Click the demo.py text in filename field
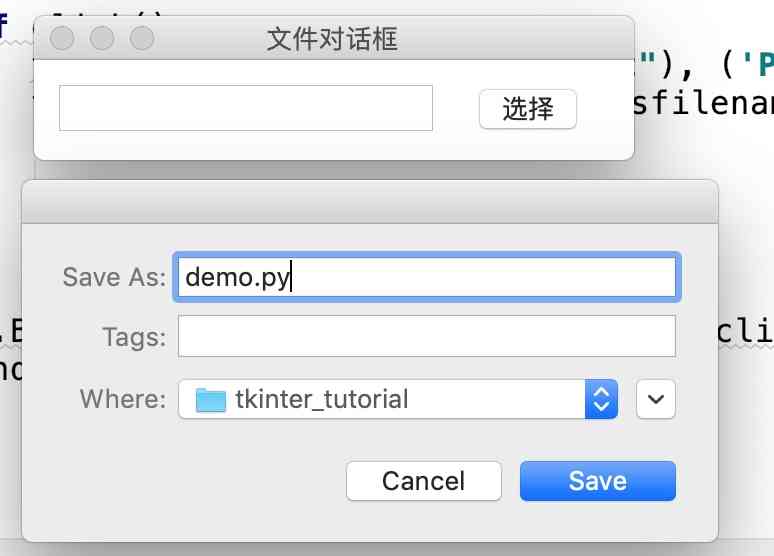Screen dimensions: 774x556 (x=237, y=277)
